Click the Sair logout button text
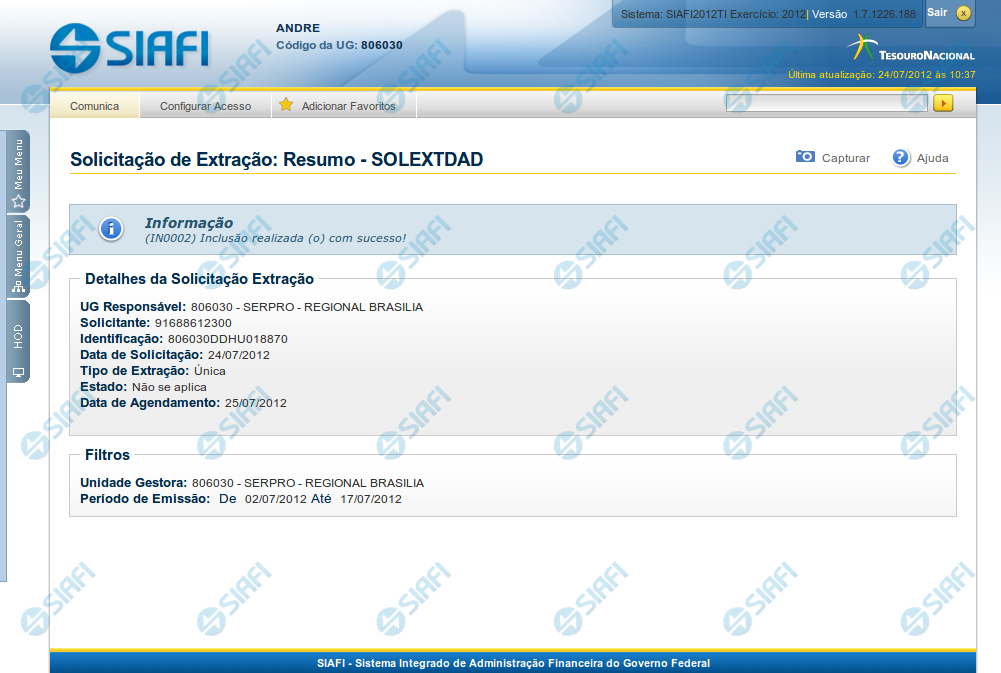Screen dimensions: 1001x673 [x=937, y=12]
